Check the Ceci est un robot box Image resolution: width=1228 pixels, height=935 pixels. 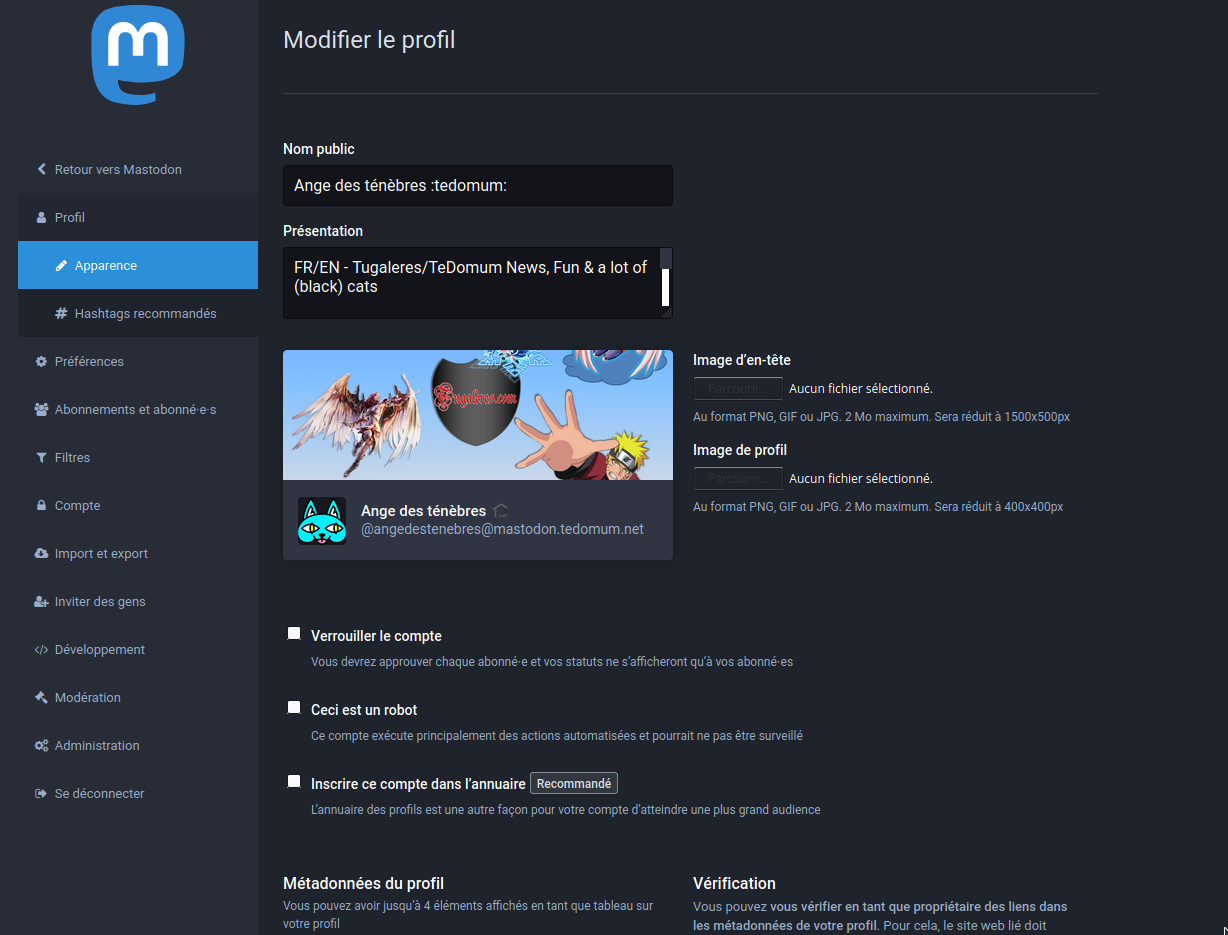[294, 707]
